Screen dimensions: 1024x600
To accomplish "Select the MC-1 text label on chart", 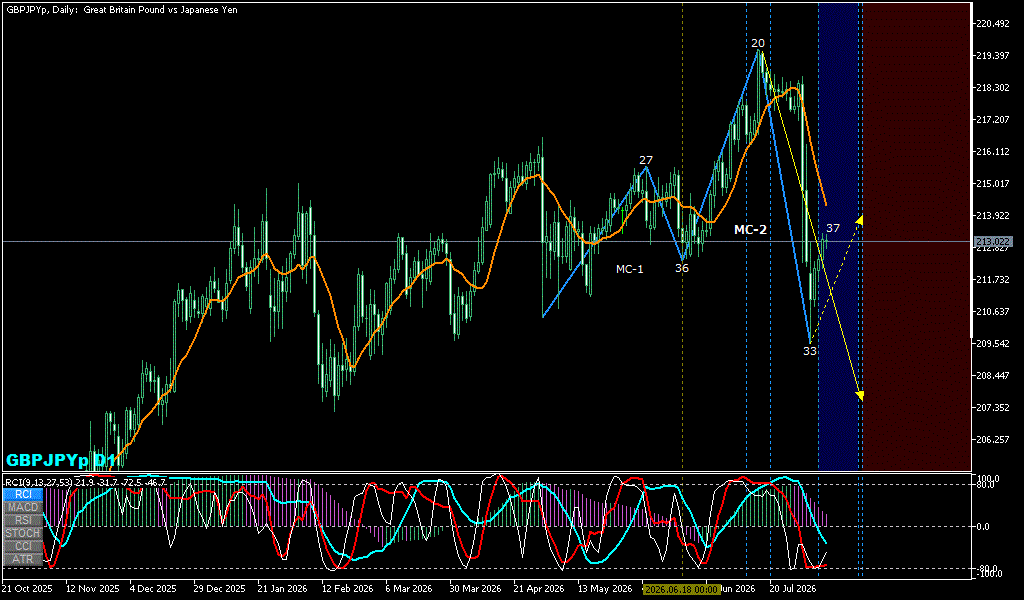I will 630,269.
